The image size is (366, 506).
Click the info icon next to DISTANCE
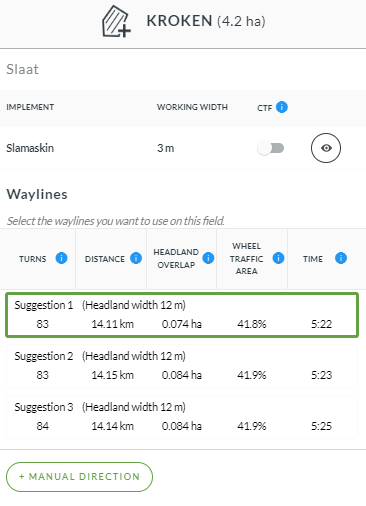[x=136, y=258]
